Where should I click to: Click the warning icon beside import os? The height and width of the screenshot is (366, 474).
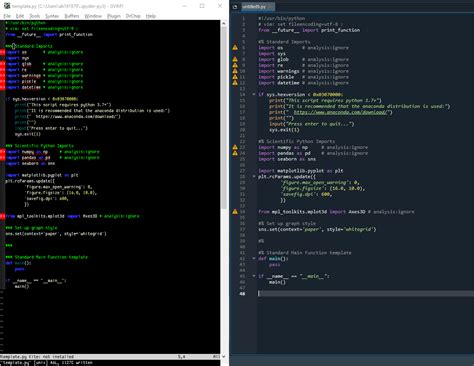(x=235, y=48)
